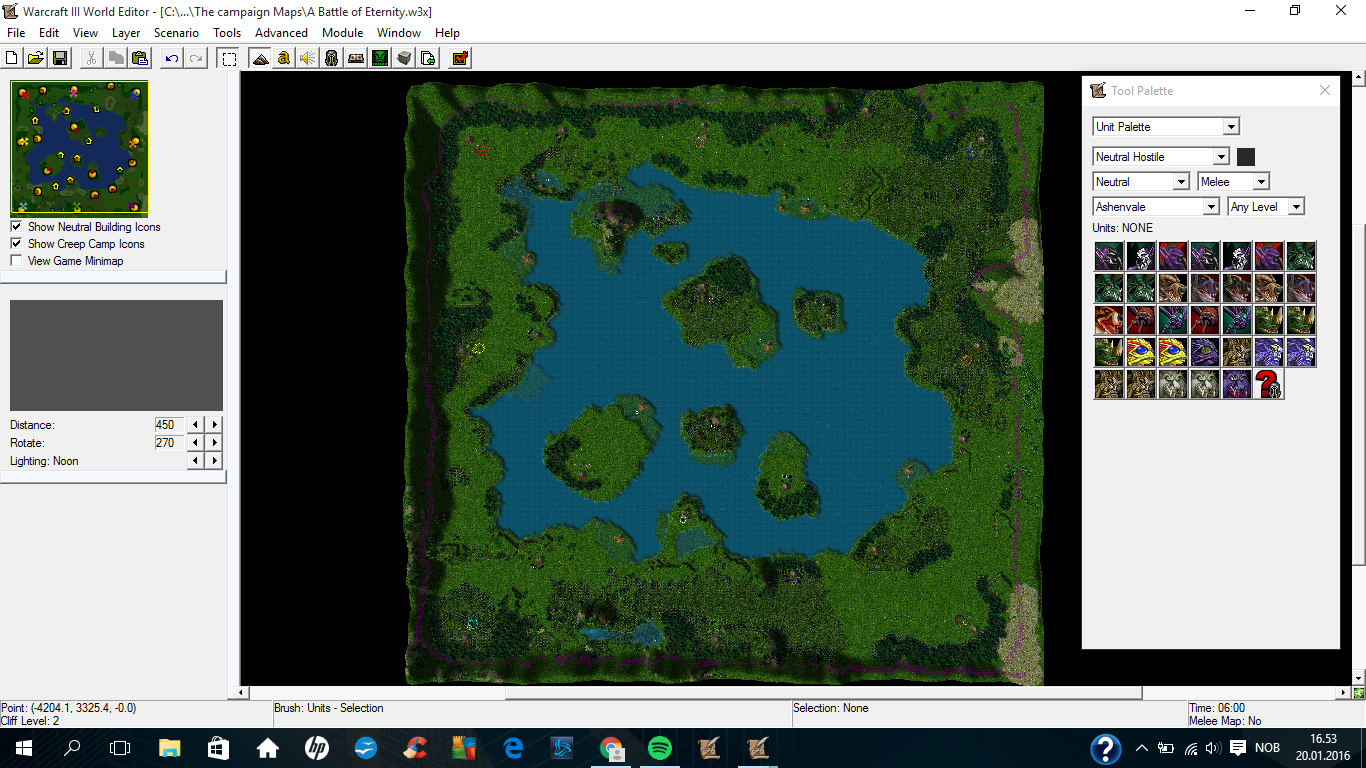The width and height of the screenshot is (1366, 768).
Task: Select the orange roaring beast unit icon
Action: [1109, 320]
